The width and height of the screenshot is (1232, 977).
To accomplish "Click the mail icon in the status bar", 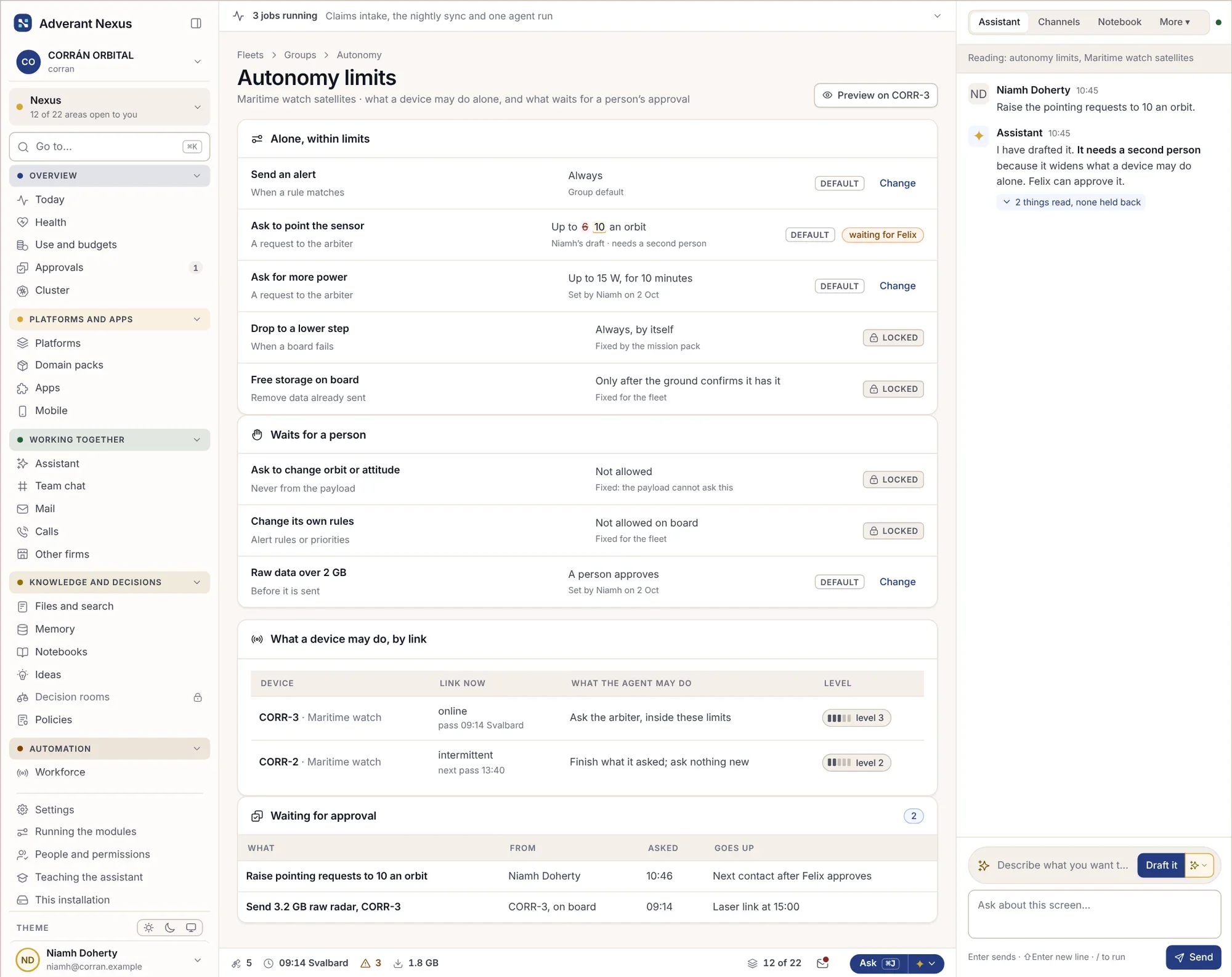I will pyautogui.click(x=823, y=963).
